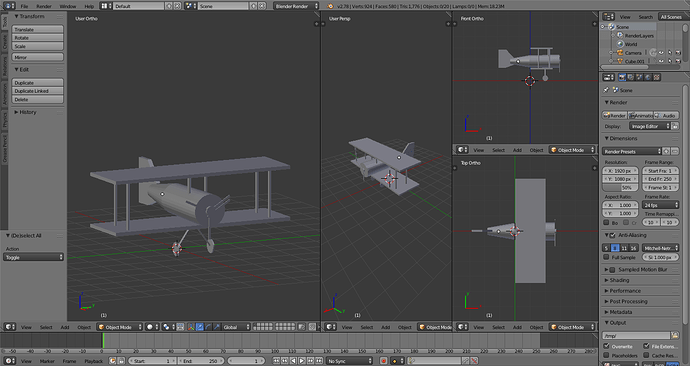Click the translate manipulator icon in 3D header

coord(200,327)
